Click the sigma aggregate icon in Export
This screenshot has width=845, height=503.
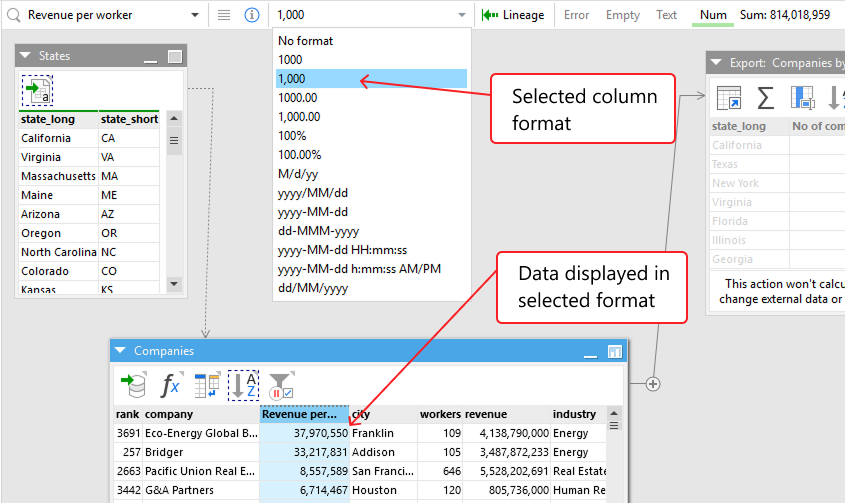coord(766,98)
